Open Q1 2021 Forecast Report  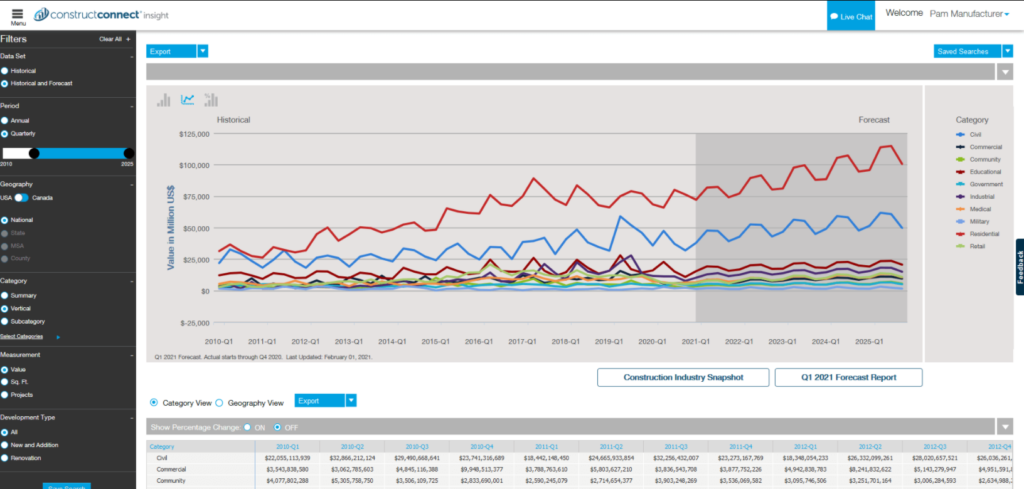(x=848, y=377)
